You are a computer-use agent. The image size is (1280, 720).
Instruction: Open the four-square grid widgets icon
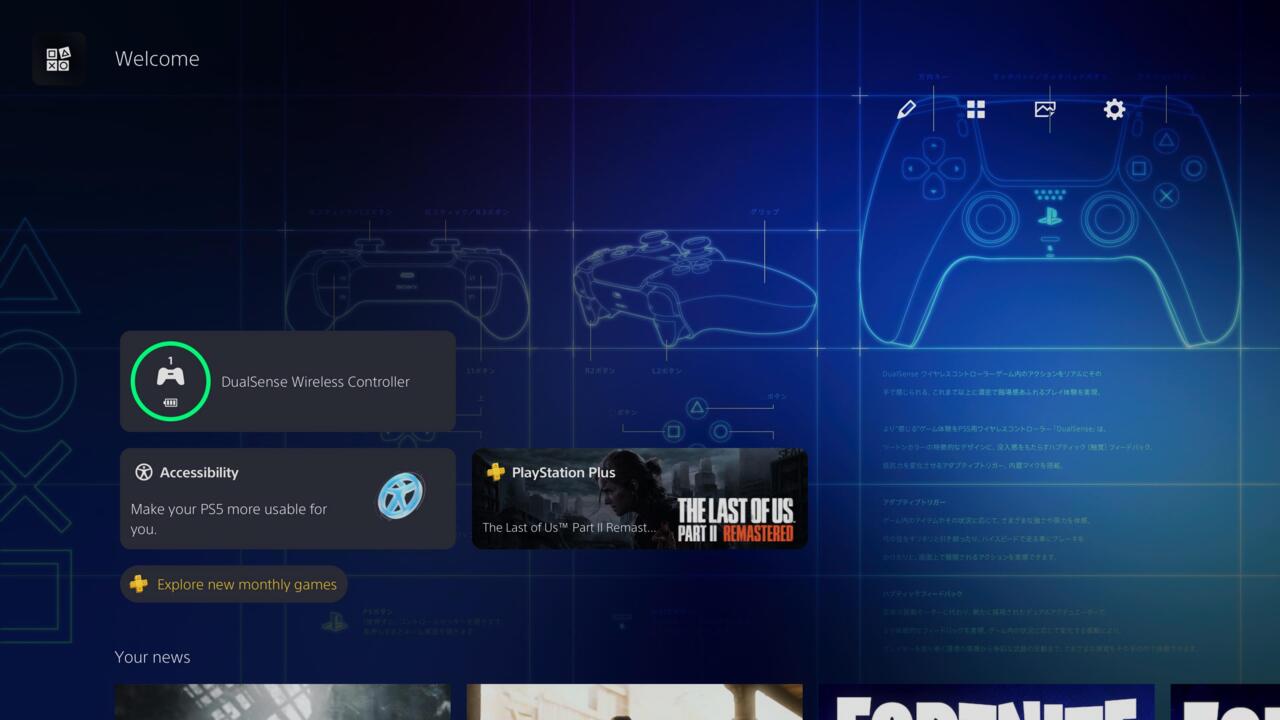[976, 110]
